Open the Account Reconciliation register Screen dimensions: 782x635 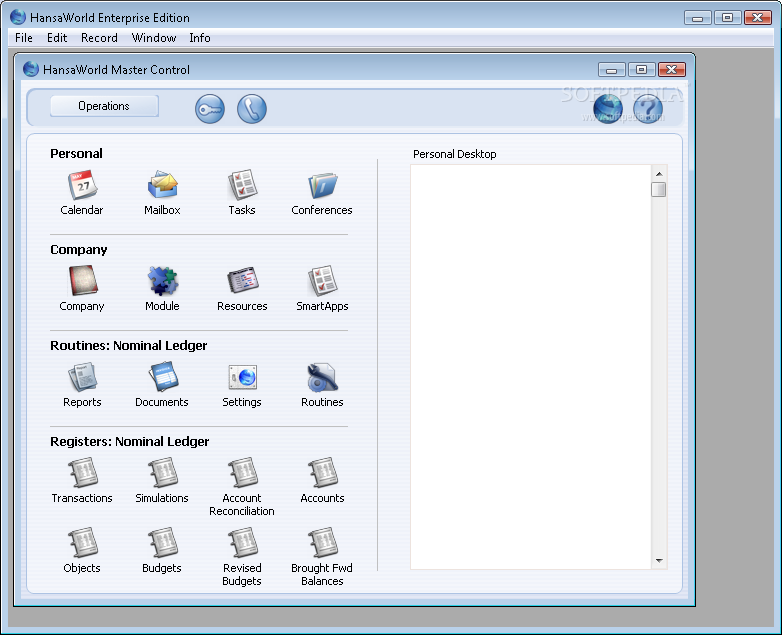pyautogui.click(x=242, y=472)
